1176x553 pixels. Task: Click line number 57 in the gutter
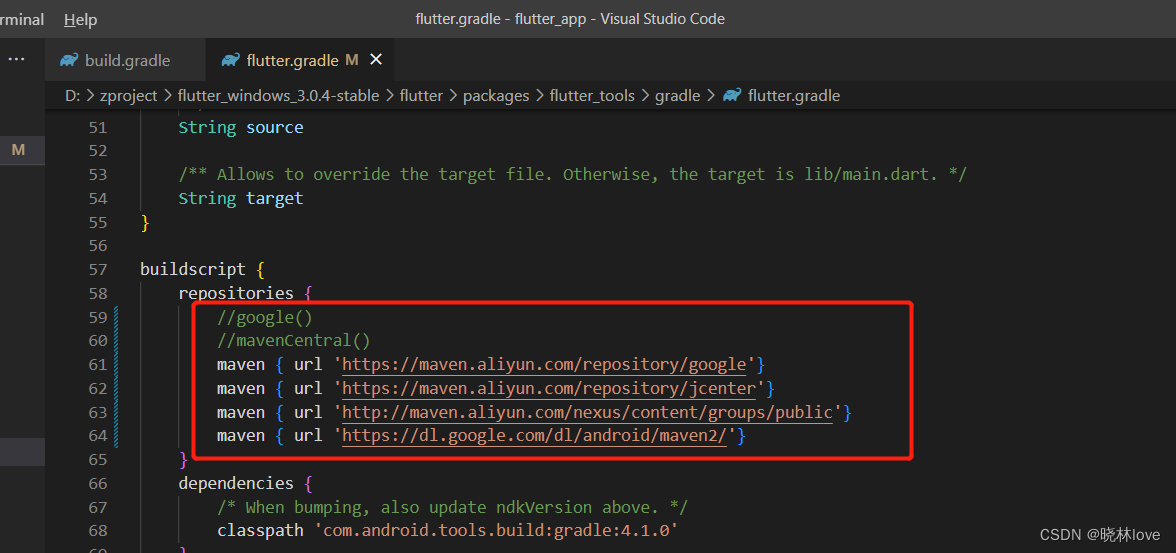click(x=98, y=269)
